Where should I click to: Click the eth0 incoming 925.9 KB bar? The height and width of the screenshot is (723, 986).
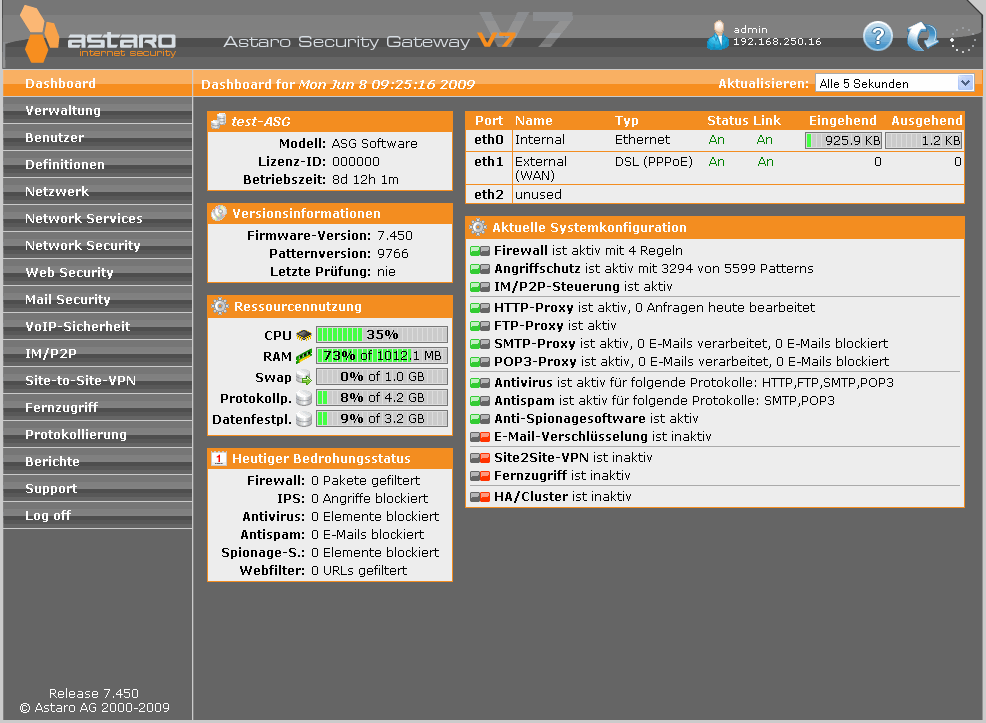pos(843,140)
